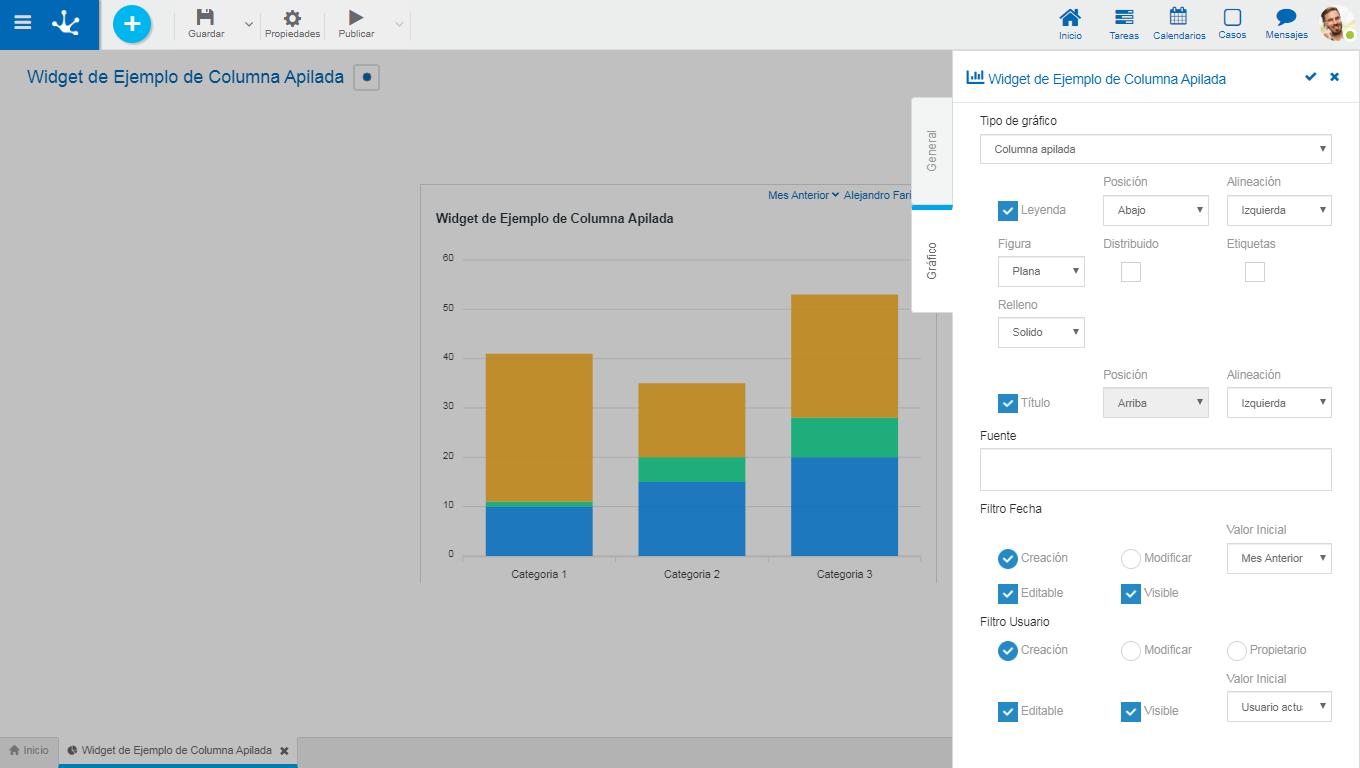
Task: Open user profile avatar
Action: pyautogui.click(x=1336, y=23)
